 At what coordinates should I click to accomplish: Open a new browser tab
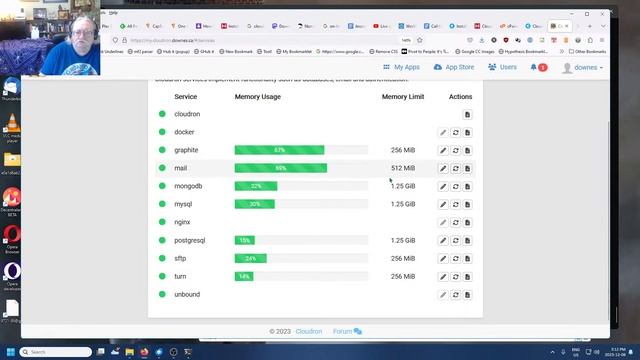589,26
